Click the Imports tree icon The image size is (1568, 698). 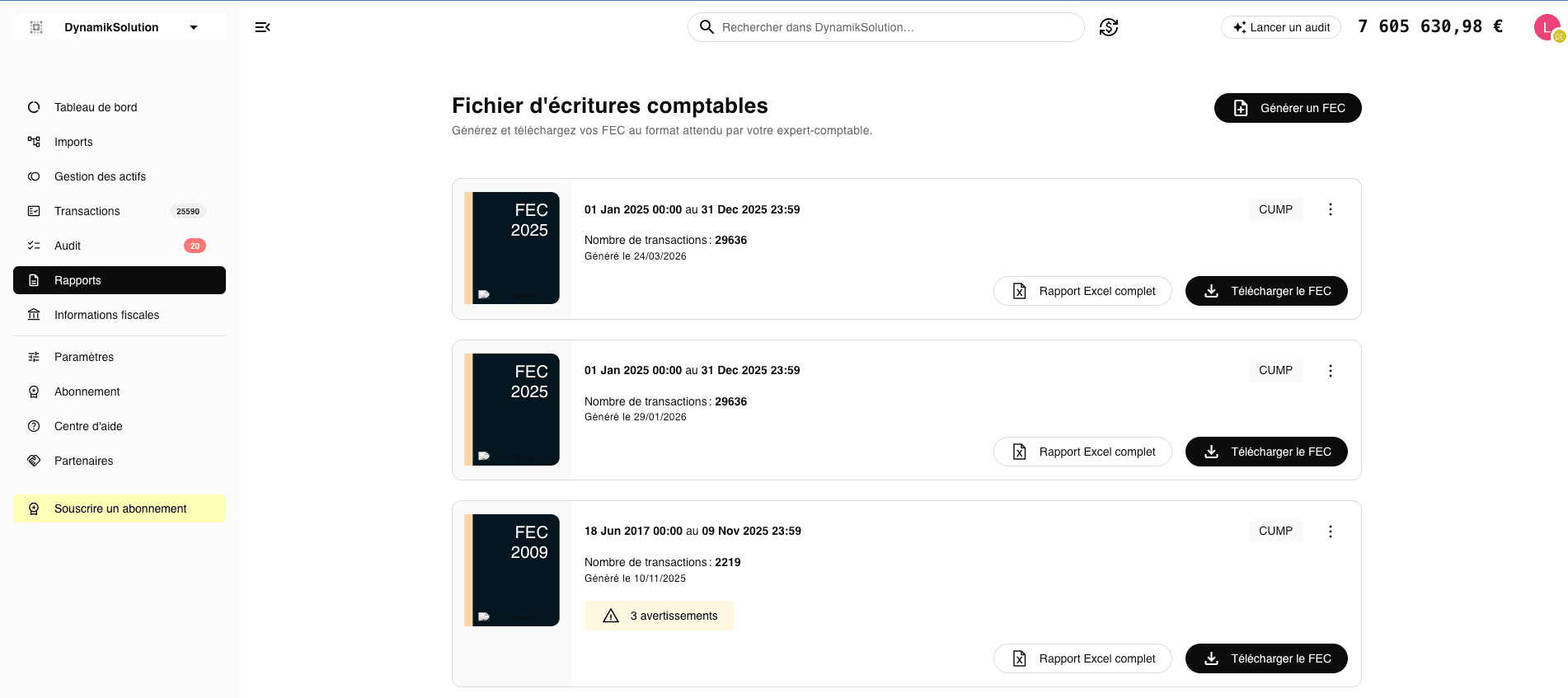(34, 142)
